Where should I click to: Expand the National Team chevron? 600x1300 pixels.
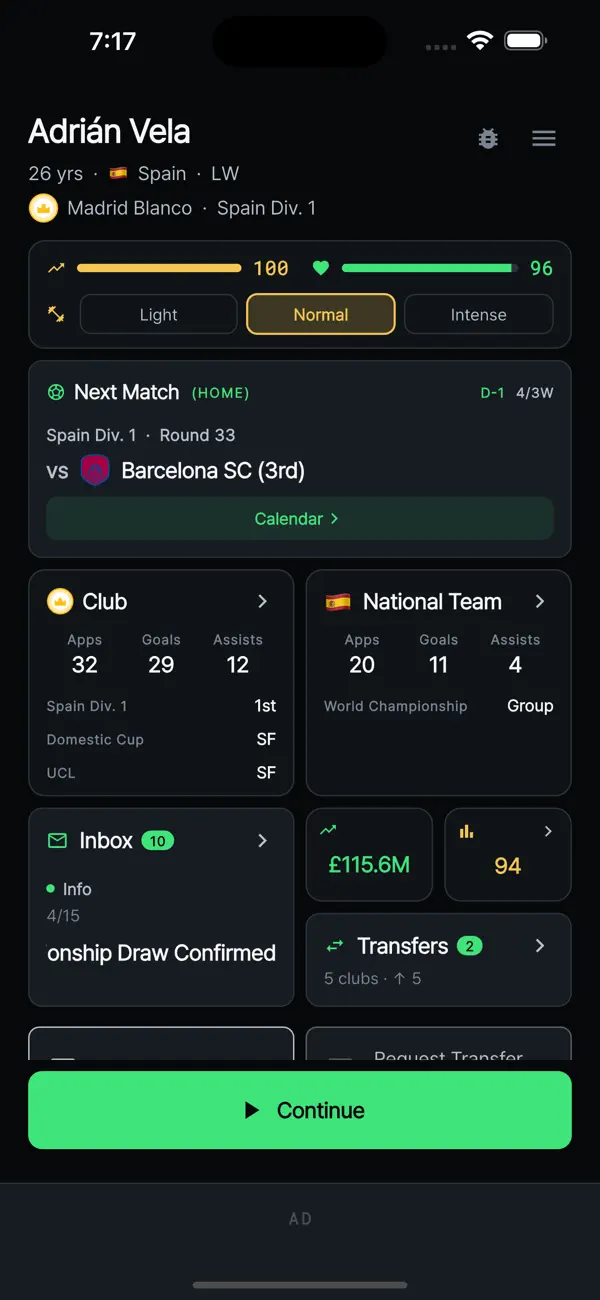click(540, 601)
